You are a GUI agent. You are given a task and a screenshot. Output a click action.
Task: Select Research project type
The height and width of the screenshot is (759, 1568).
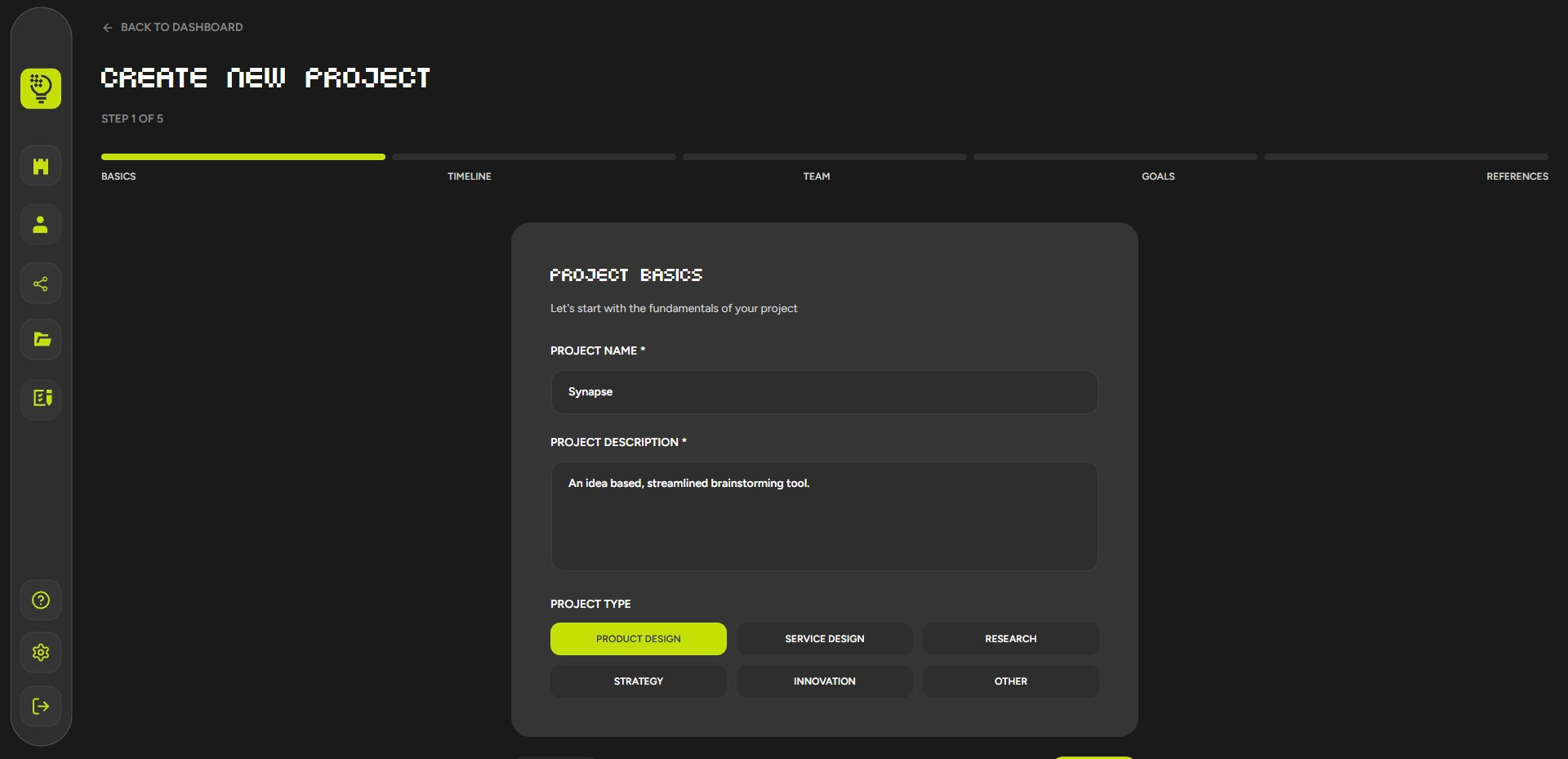tap(1011, 639)
